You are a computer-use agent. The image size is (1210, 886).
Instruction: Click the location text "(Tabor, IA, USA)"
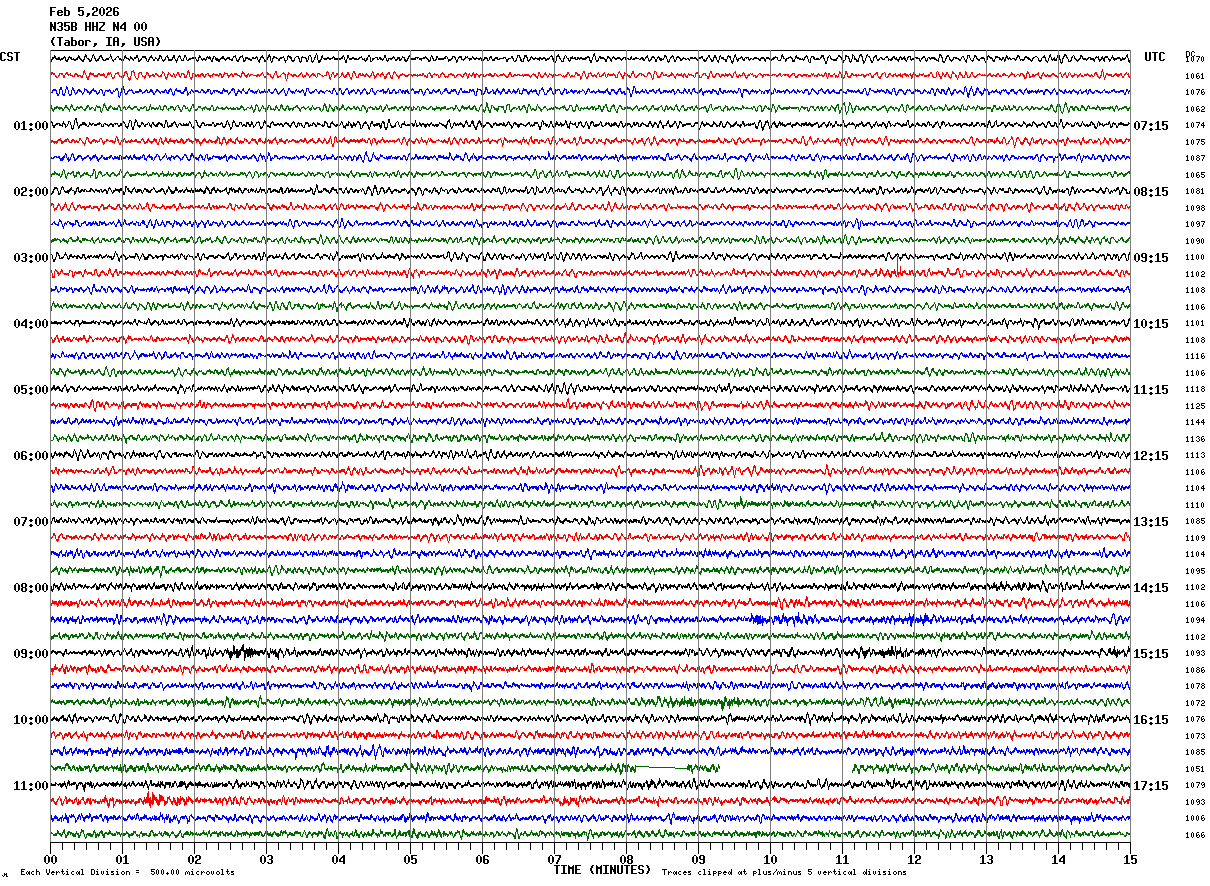tap(105, 42)
